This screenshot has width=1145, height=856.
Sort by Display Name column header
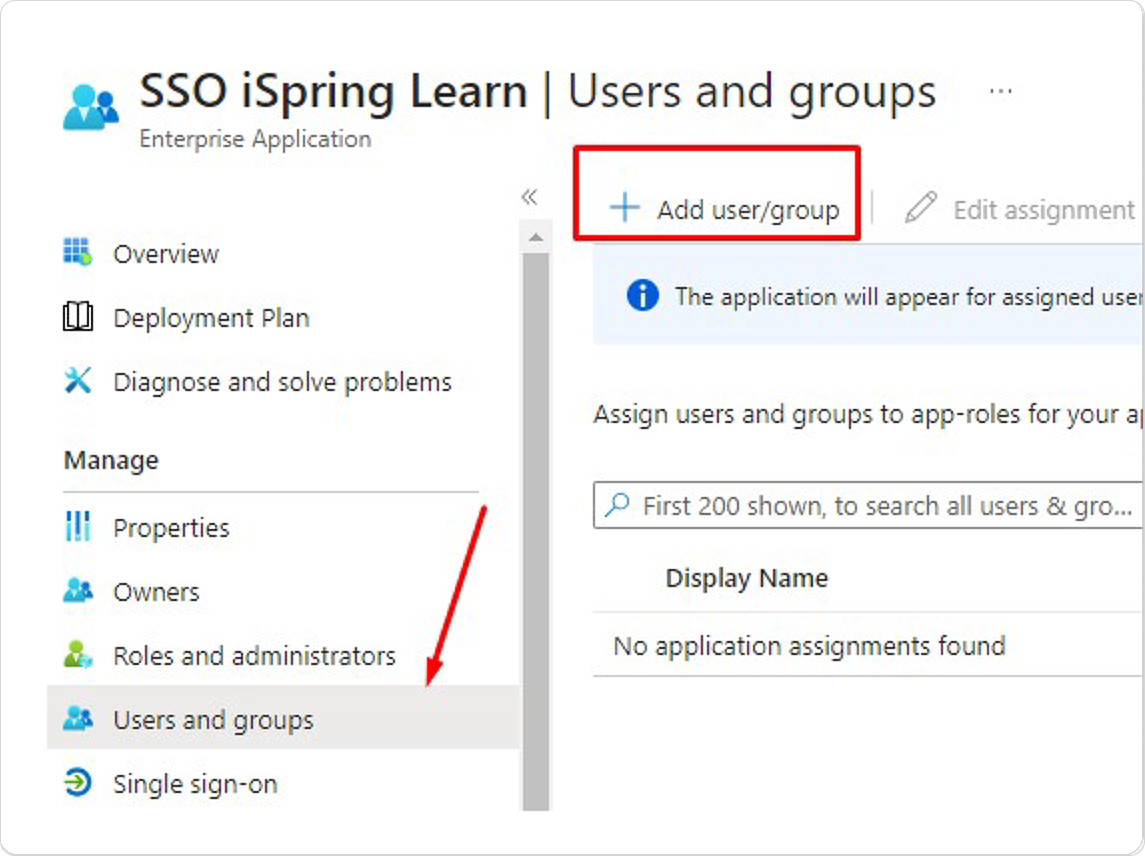pyautogui.click(x=747, y=578)
